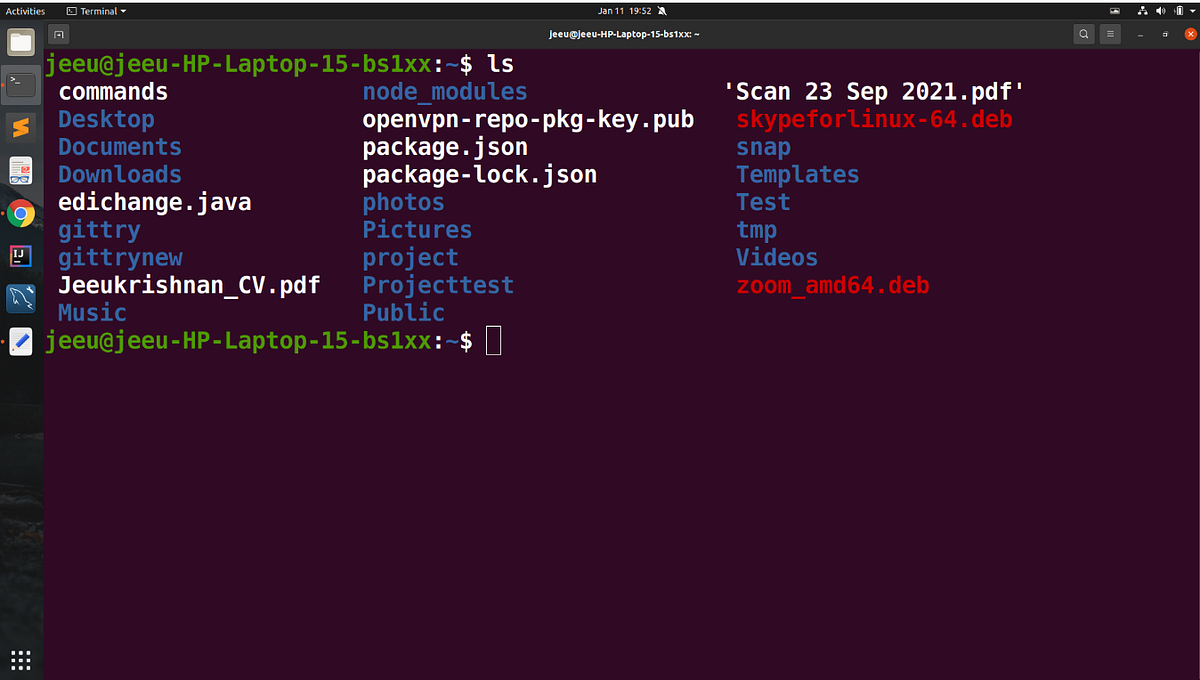Image resolution: width=1200 pixels, height=680 pixels.
Task: Open the hamburger menu in the Terminal header
Action: pyautogui.click(x=1110, y=33)
